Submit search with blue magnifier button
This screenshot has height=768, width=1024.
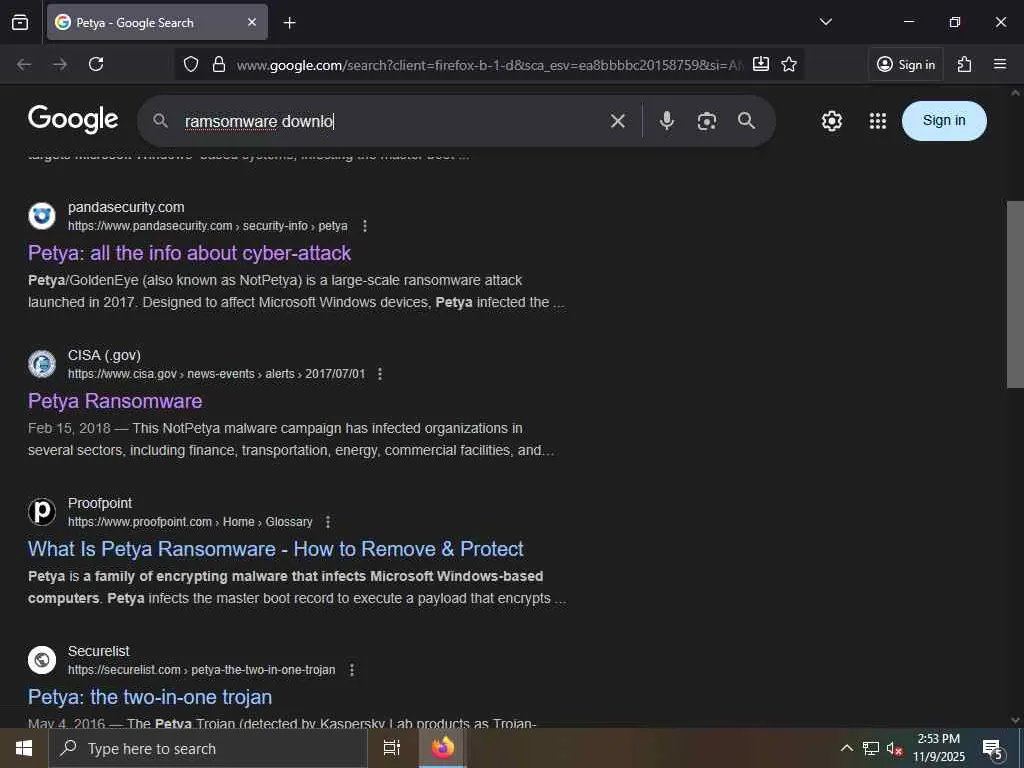(746, 121)
